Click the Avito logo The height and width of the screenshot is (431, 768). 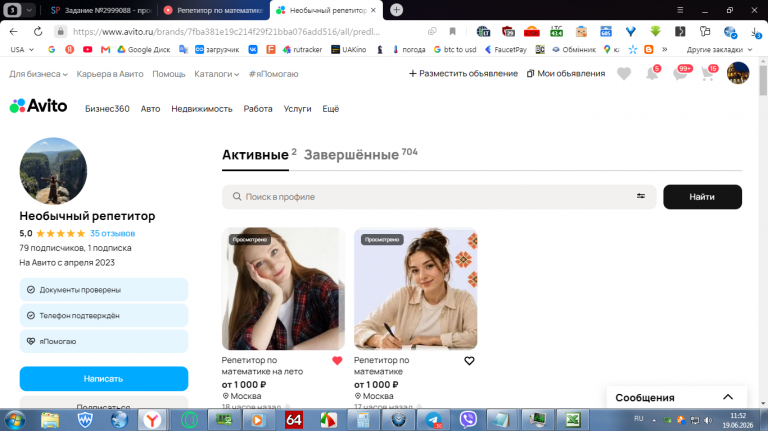(x=38, y=106)
